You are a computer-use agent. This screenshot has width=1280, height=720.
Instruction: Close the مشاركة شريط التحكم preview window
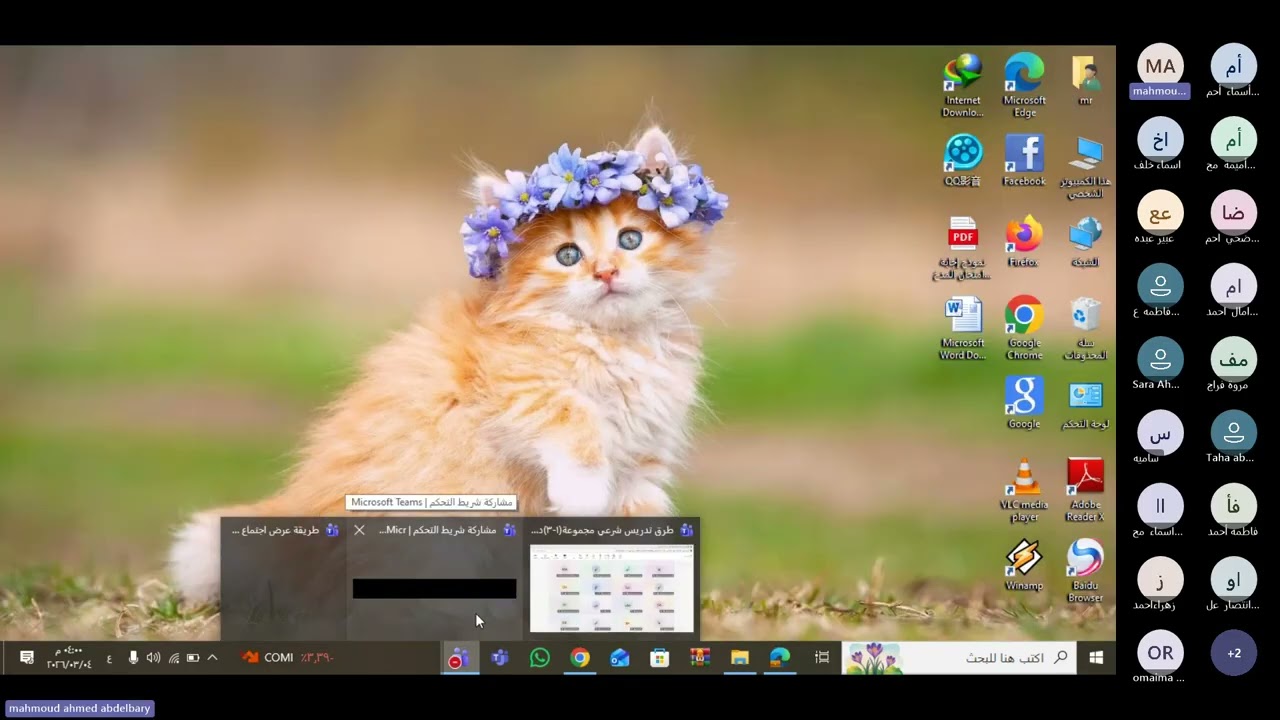(359, 530)
